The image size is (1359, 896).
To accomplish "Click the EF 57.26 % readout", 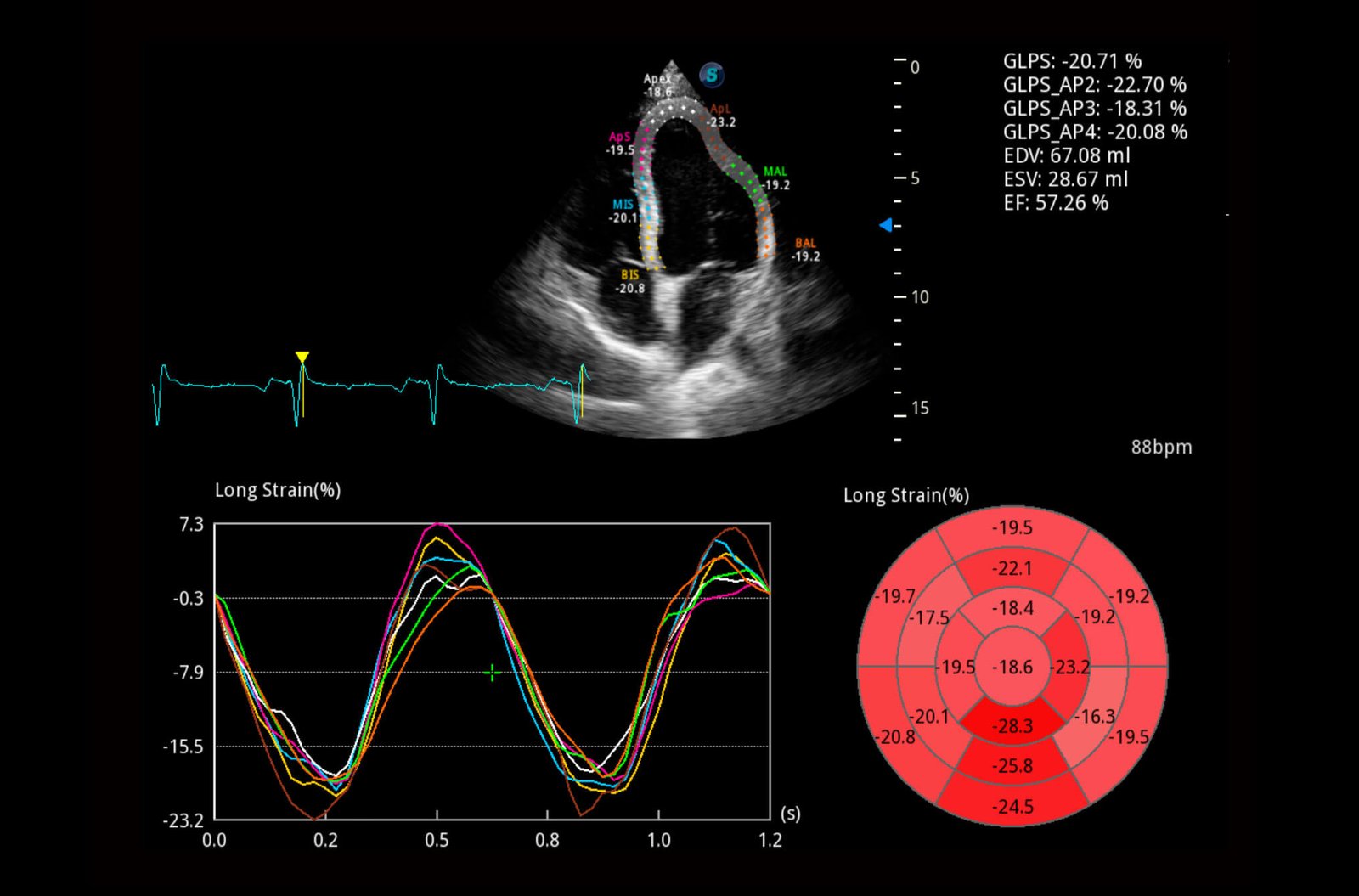I will click(x=1056, y=203).
